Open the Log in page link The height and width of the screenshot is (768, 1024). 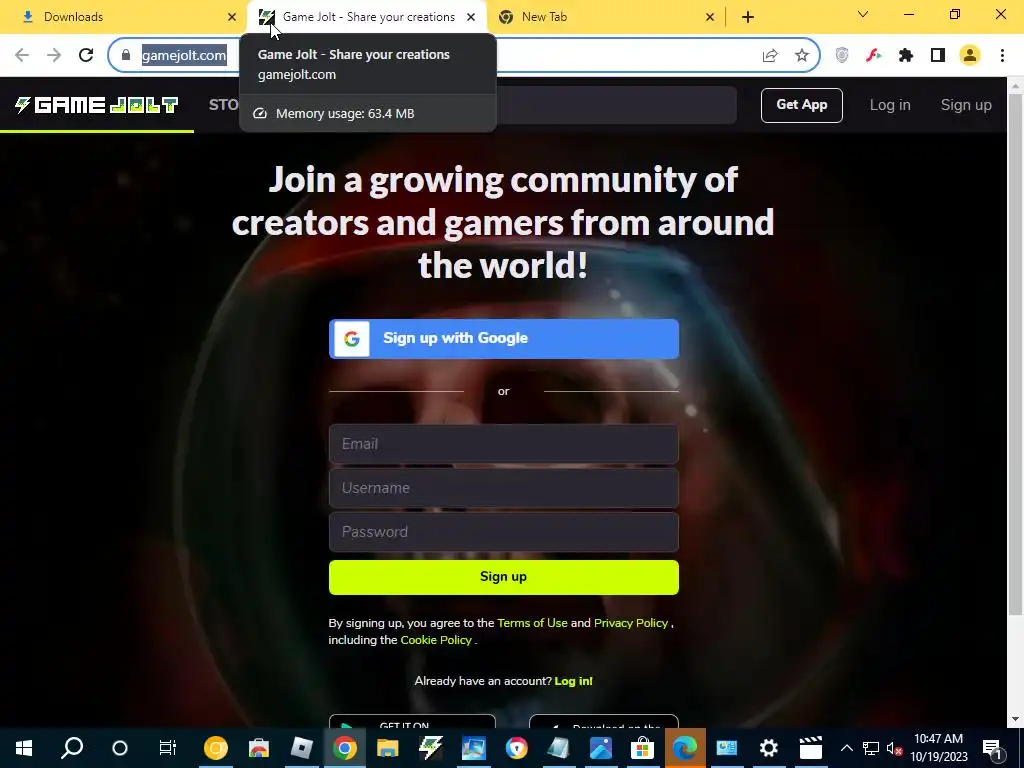(889, 105)
